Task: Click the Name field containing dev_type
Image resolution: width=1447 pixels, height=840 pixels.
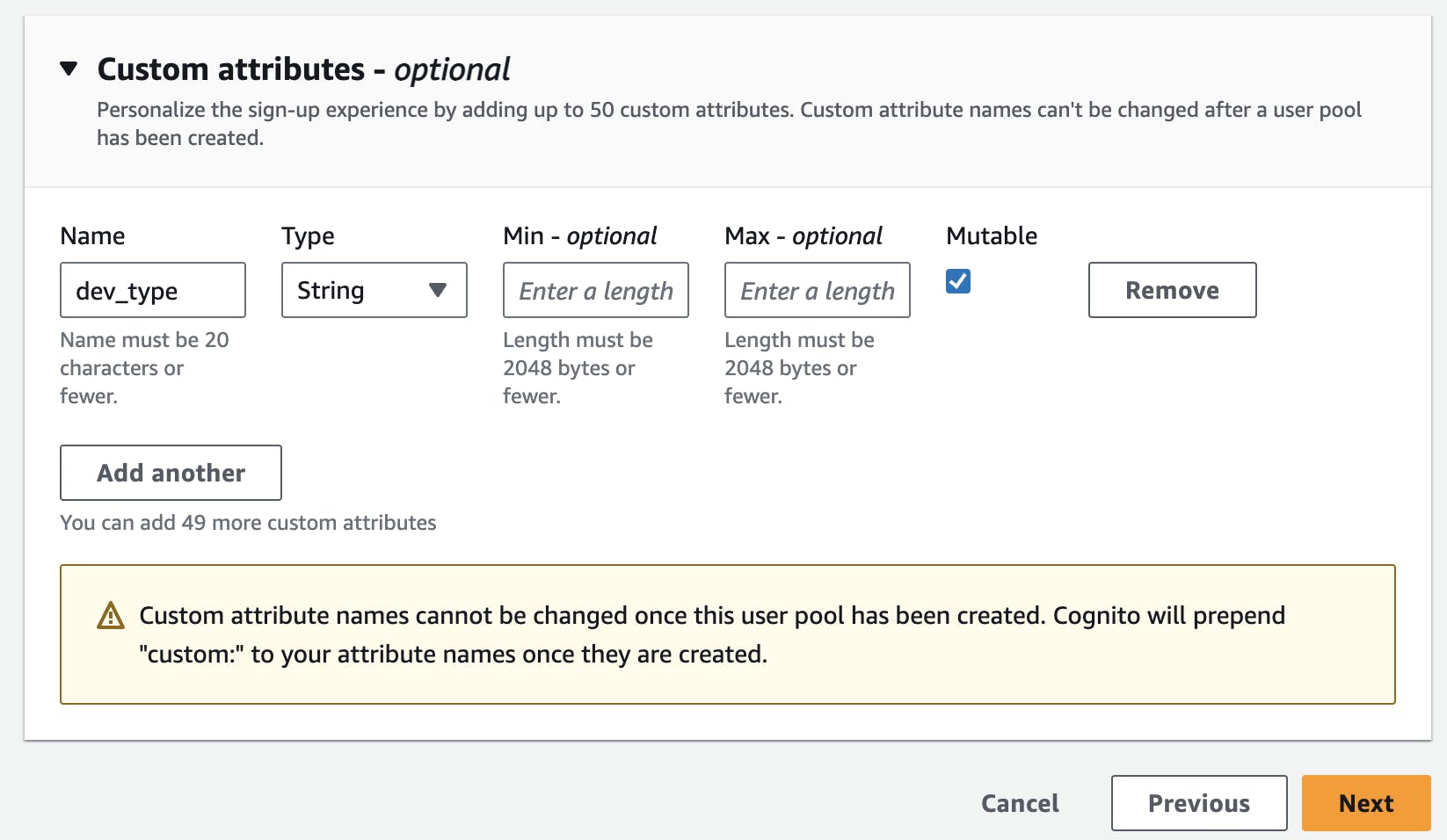Action: [x=153, y=290]
